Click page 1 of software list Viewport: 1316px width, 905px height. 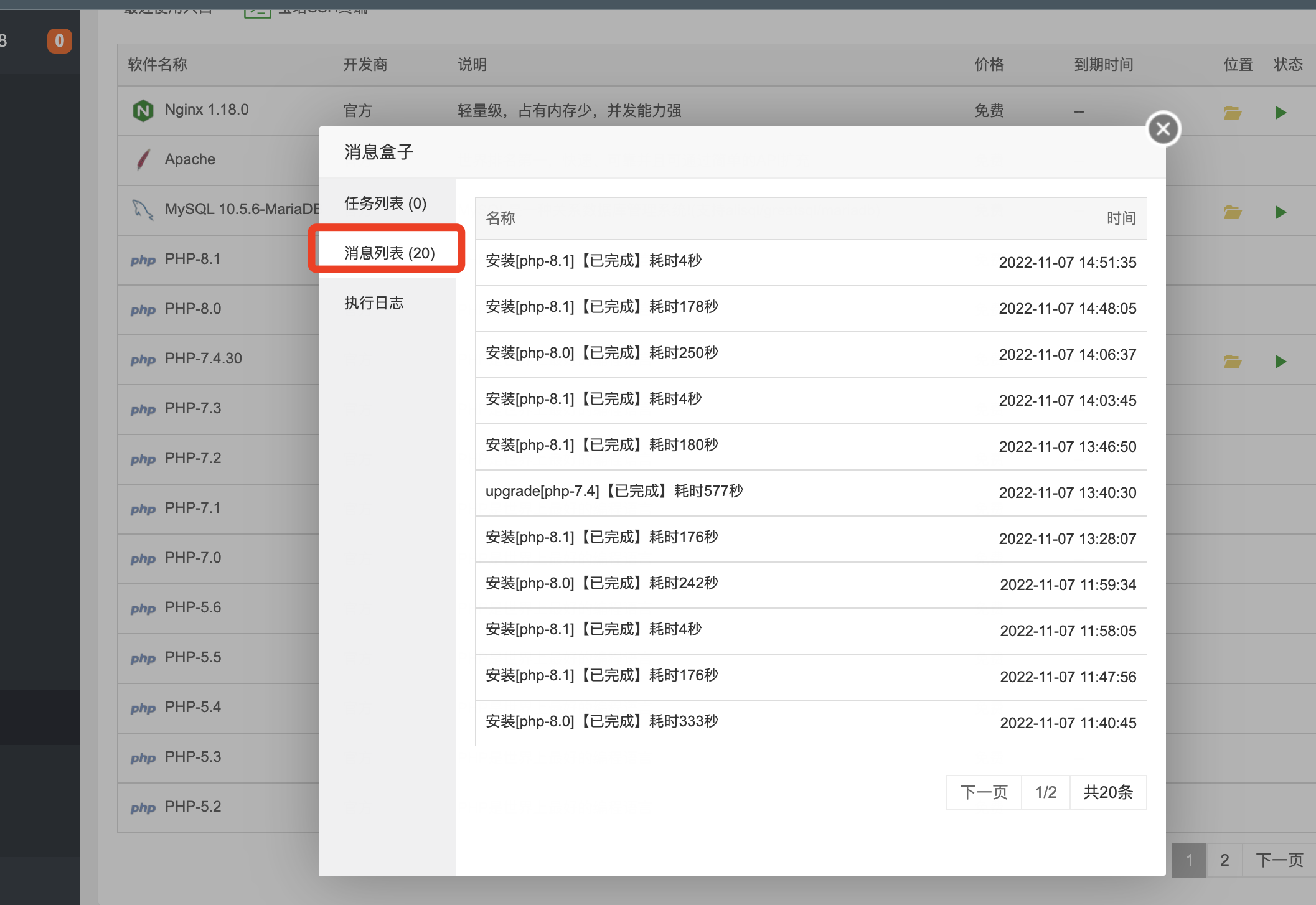point(1189,860)
